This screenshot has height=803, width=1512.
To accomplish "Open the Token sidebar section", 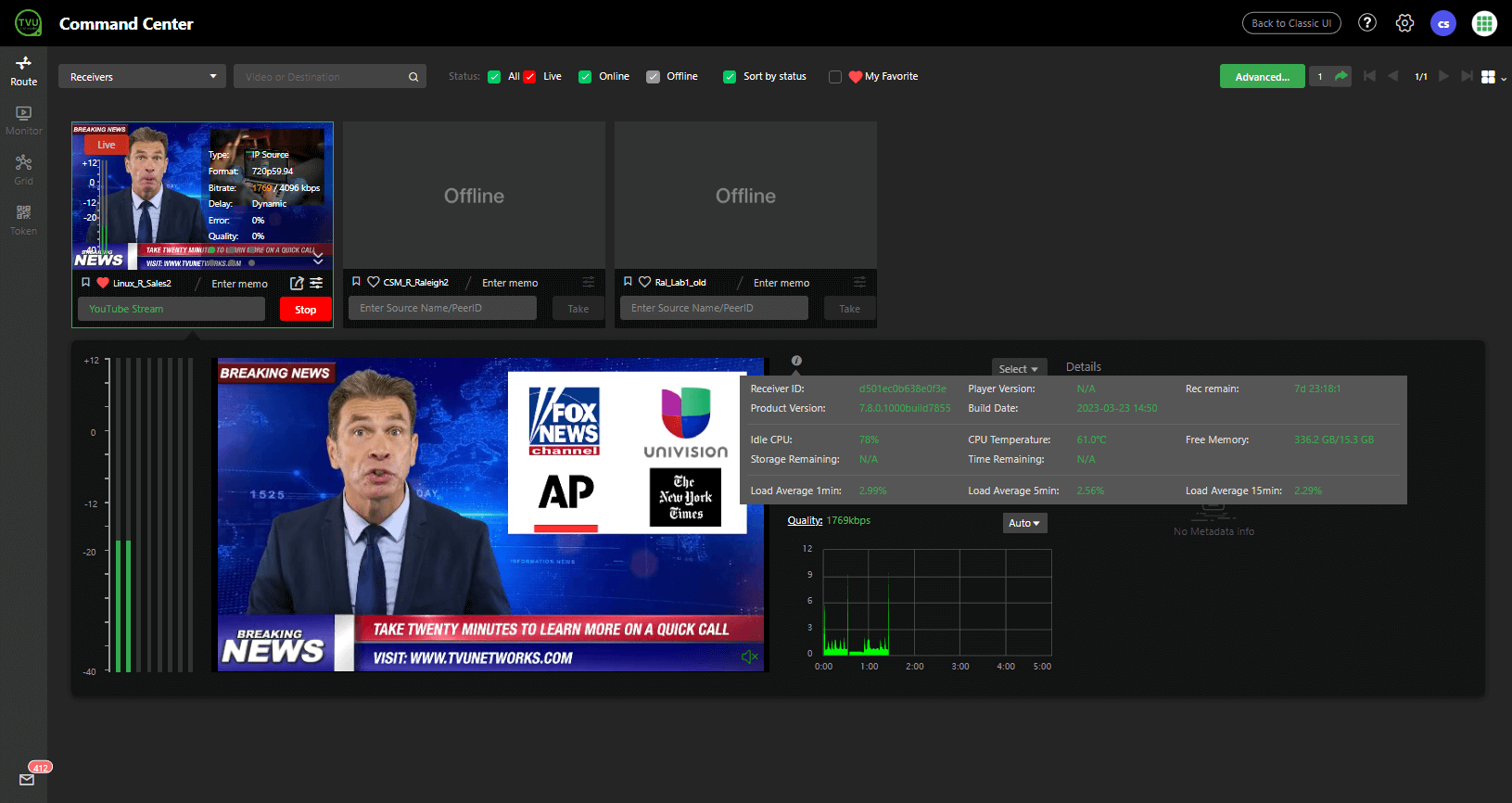I will (23, 221).
